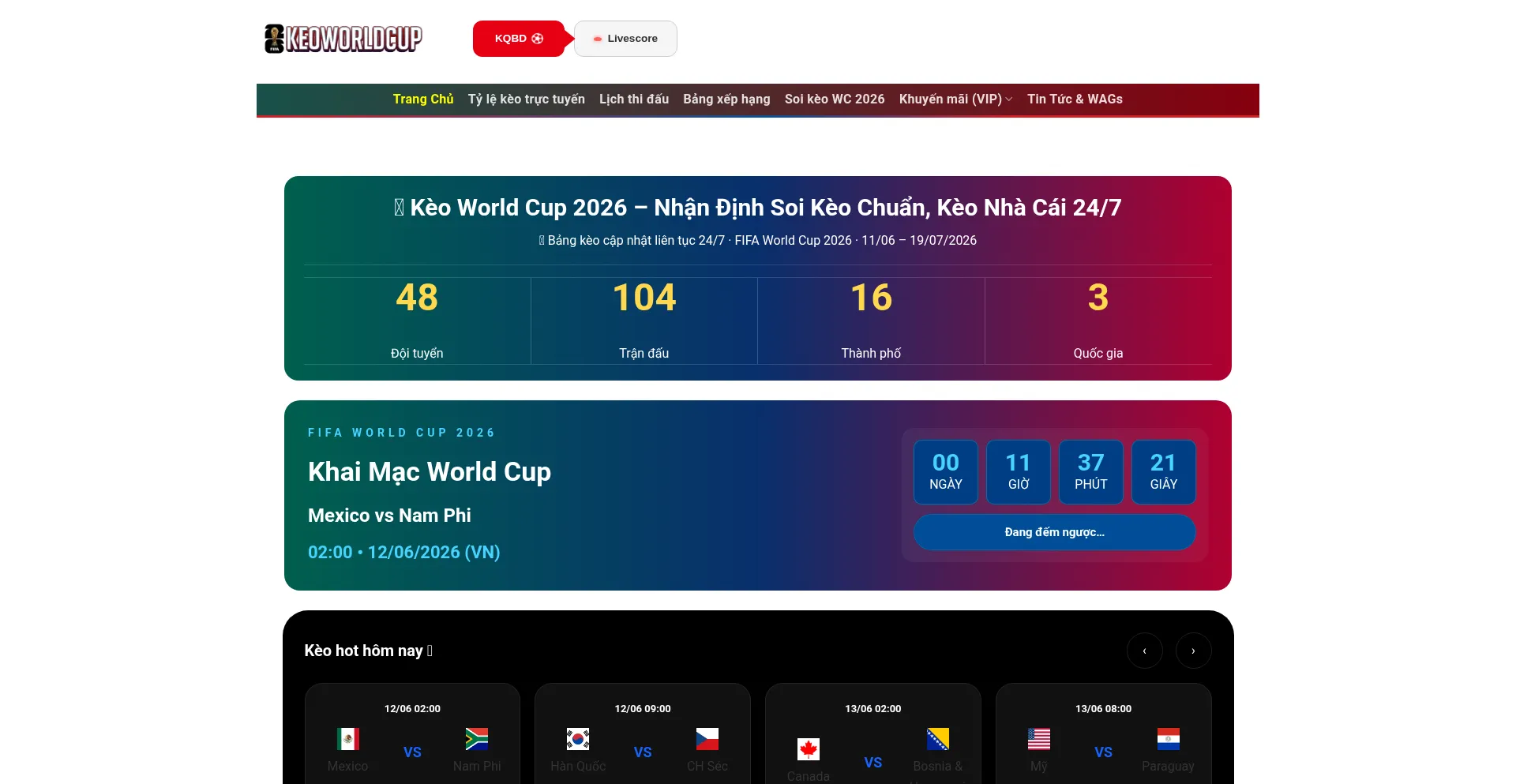Open Lịch thi đấu menu item
The width and height of the screenshot is (1516, 784).
pos(634,99)
